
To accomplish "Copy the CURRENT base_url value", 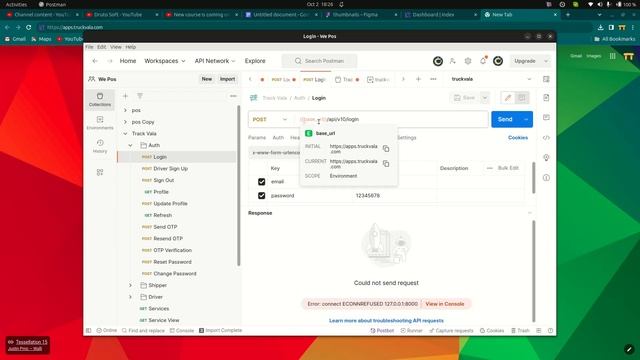I will click(386, 164).
